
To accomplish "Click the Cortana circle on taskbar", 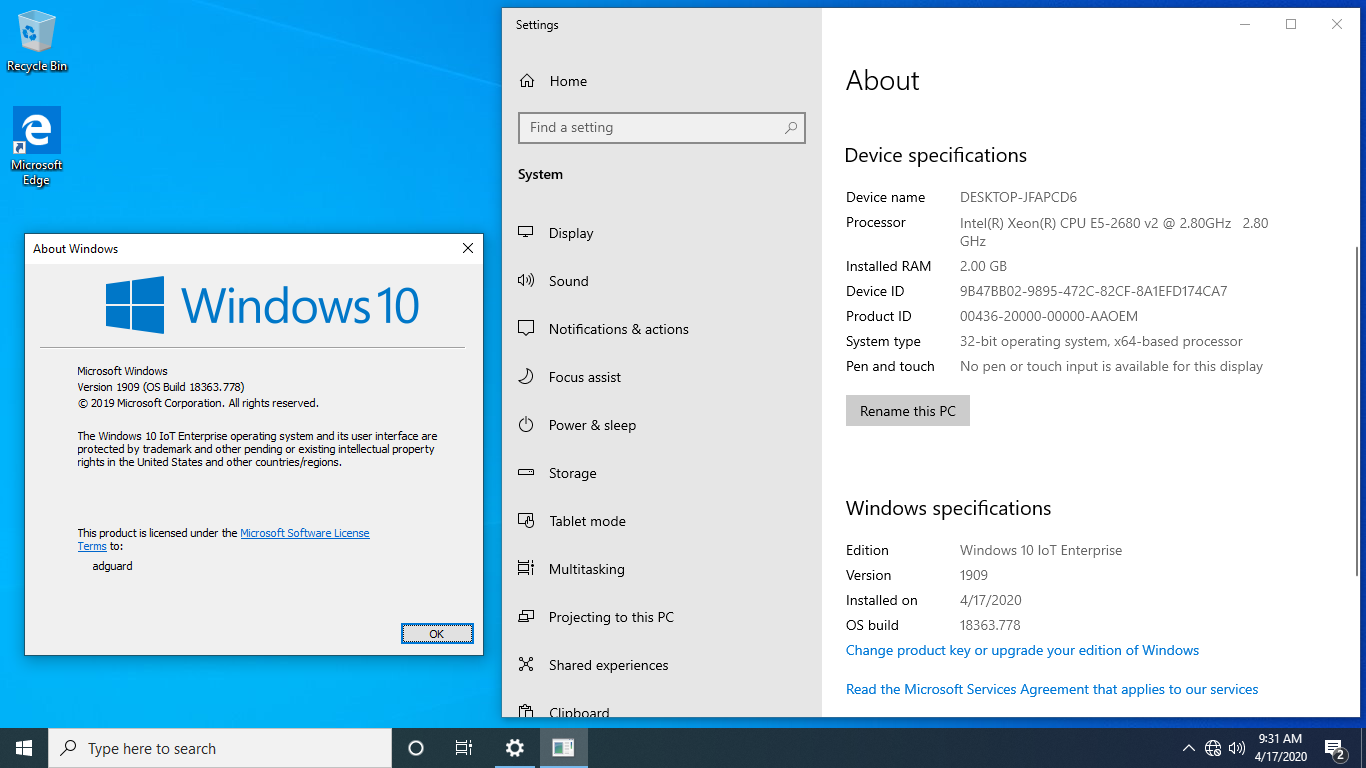I will 416,748.
